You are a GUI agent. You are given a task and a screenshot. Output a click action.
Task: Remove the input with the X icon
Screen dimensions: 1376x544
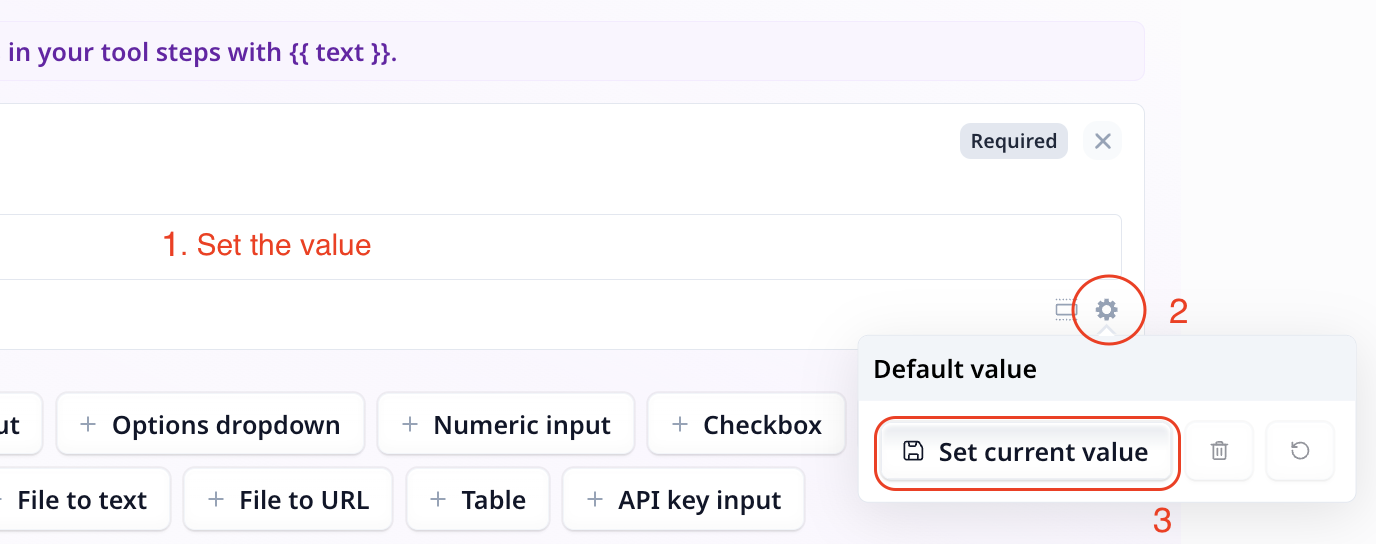[x=1102, y=141]
